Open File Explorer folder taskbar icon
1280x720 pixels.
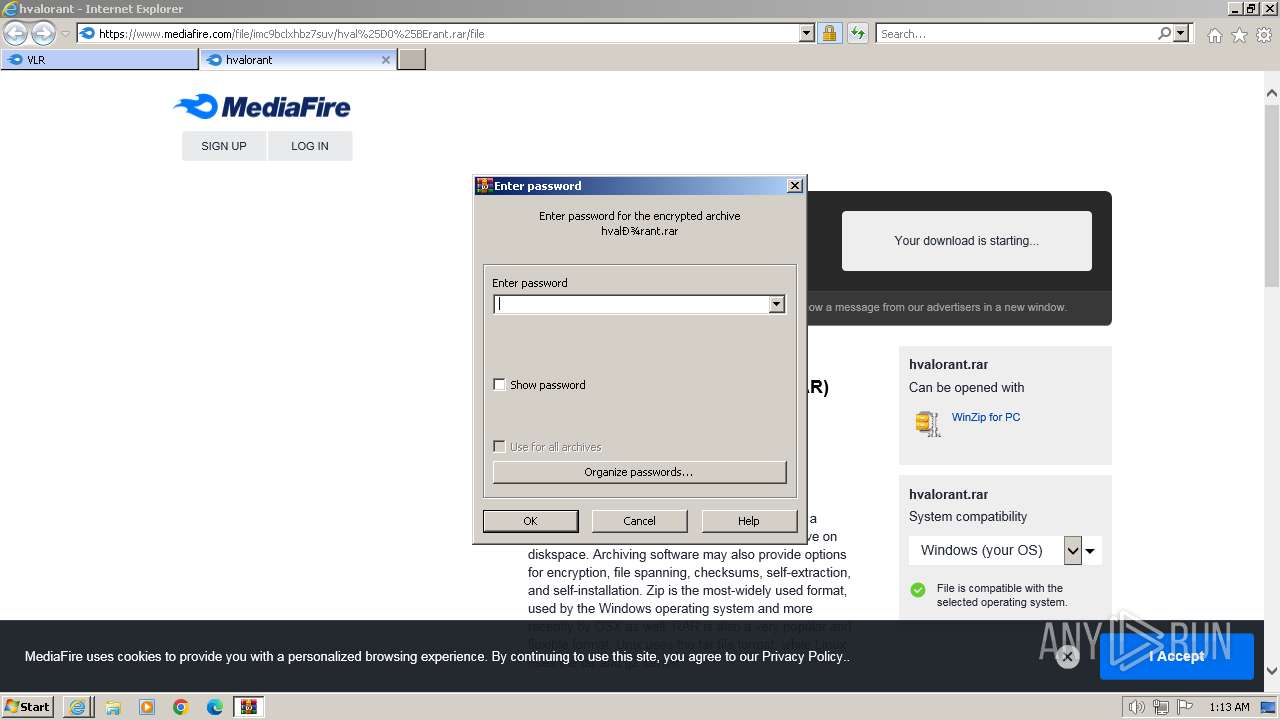113,707
